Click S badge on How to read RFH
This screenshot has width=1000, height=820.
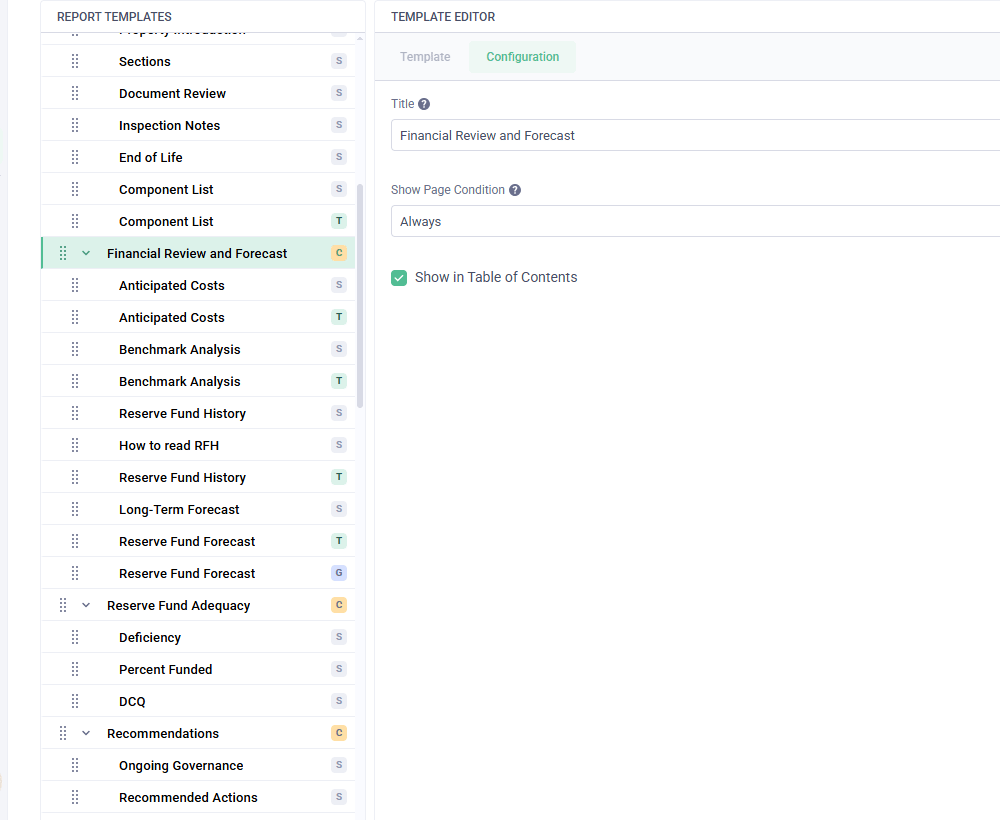[339, 445]
